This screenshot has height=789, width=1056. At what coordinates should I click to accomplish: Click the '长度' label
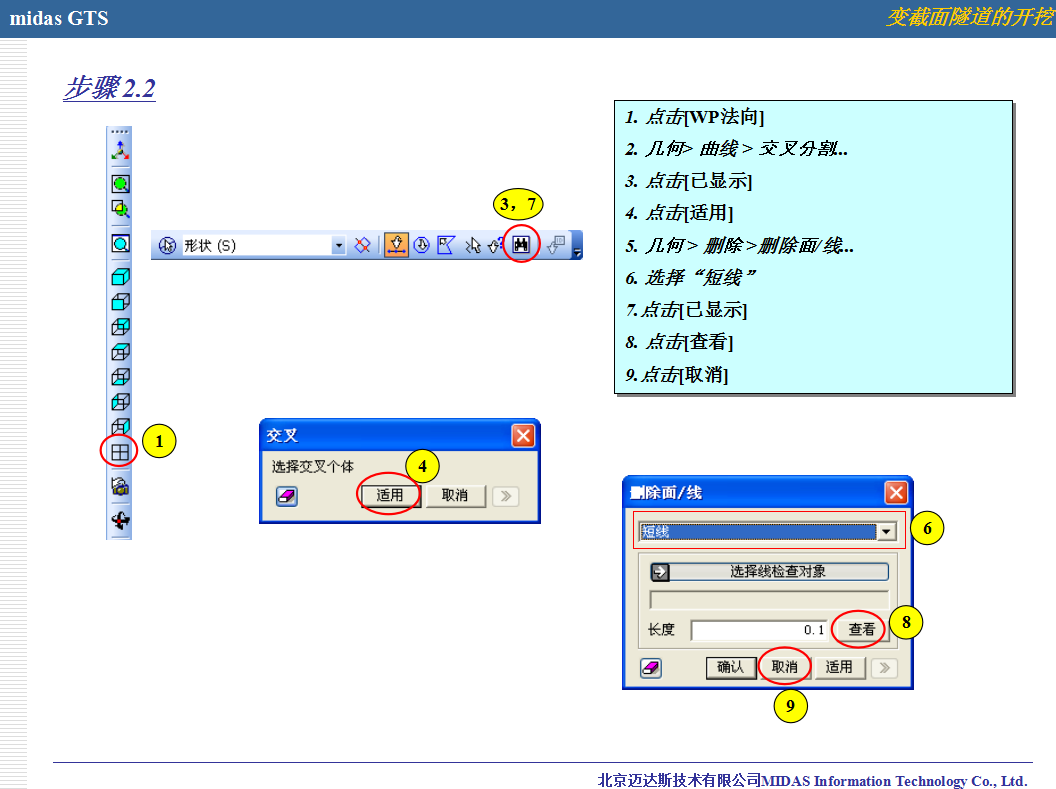tap(661, 629)
